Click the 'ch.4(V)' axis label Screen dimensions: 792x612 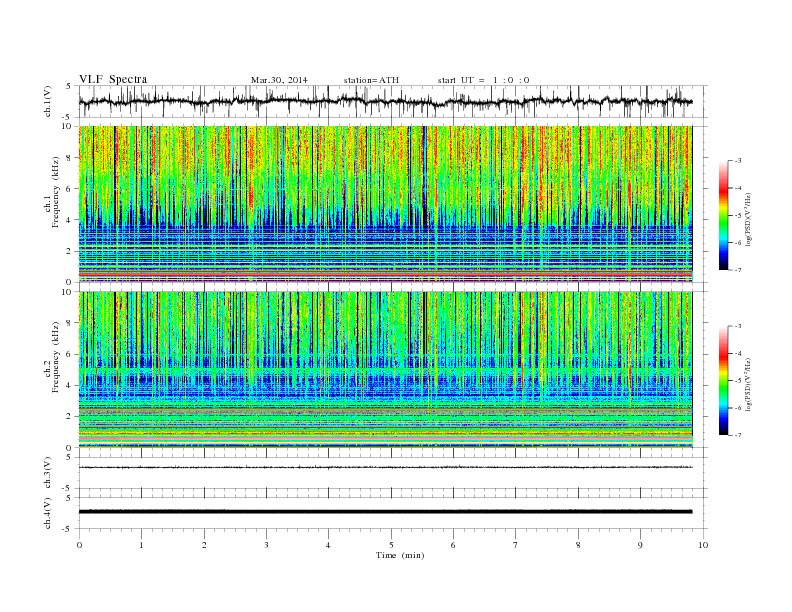(48, 513)
